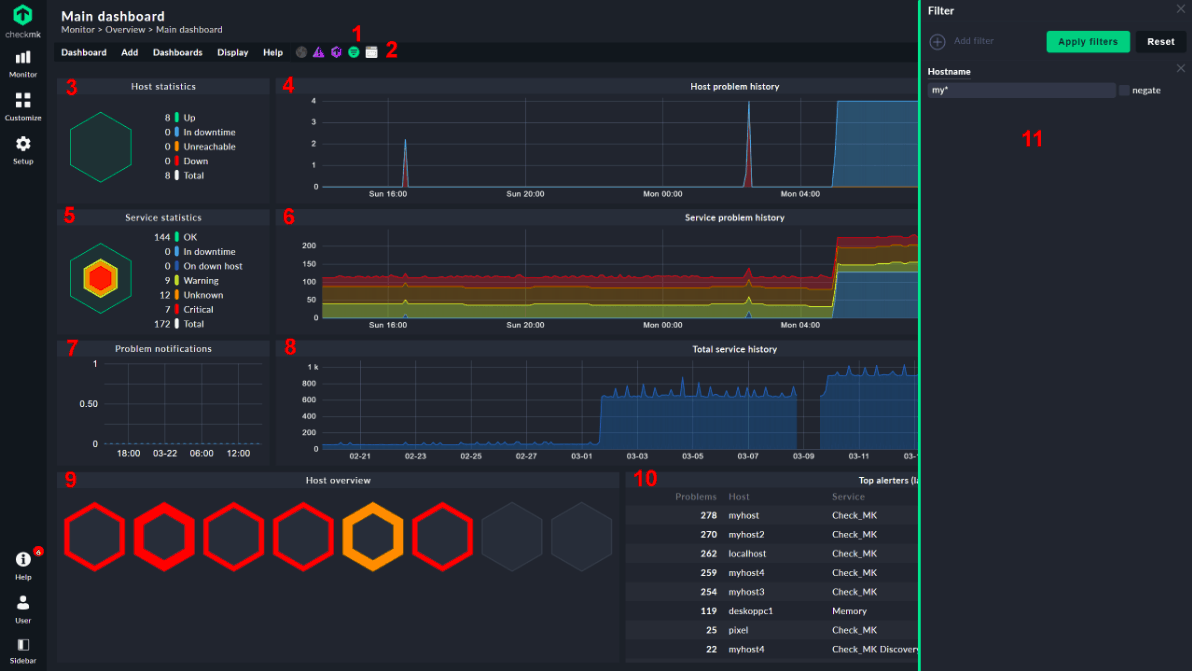Image resolution: width=1192 pixels, height=671 pixels.
Task: Click the Problems column header in Top alerters
Action: tap(696, 497)
